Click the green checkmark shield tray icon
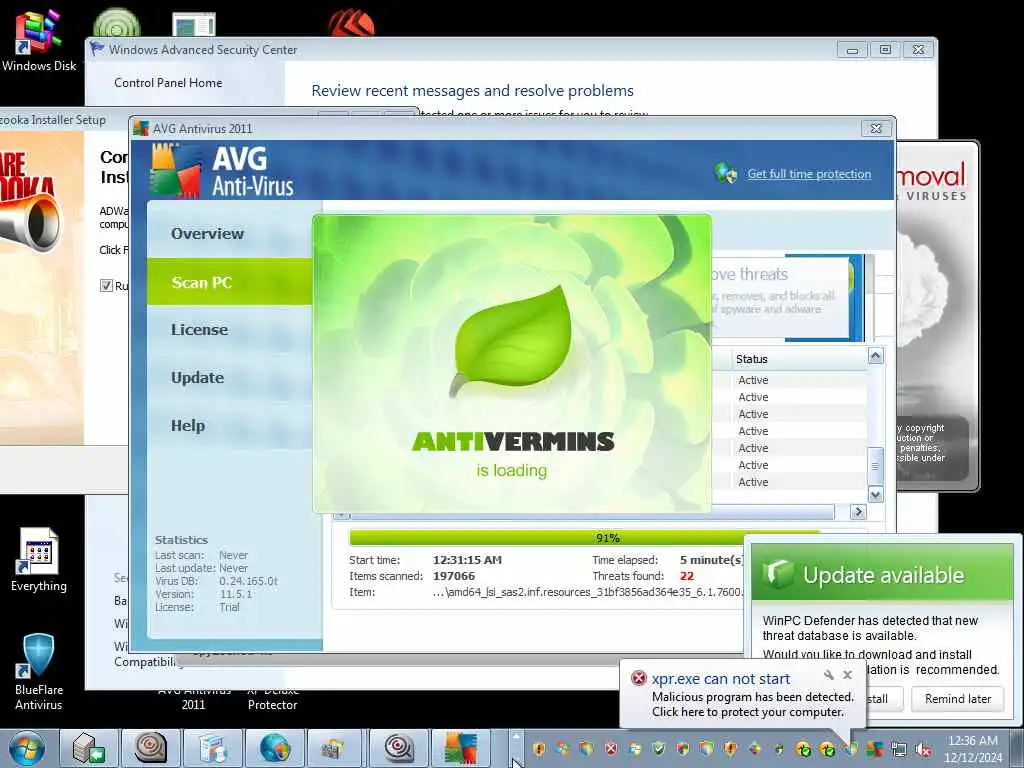This screenshot has height=768, width=1024. point(659,749)
